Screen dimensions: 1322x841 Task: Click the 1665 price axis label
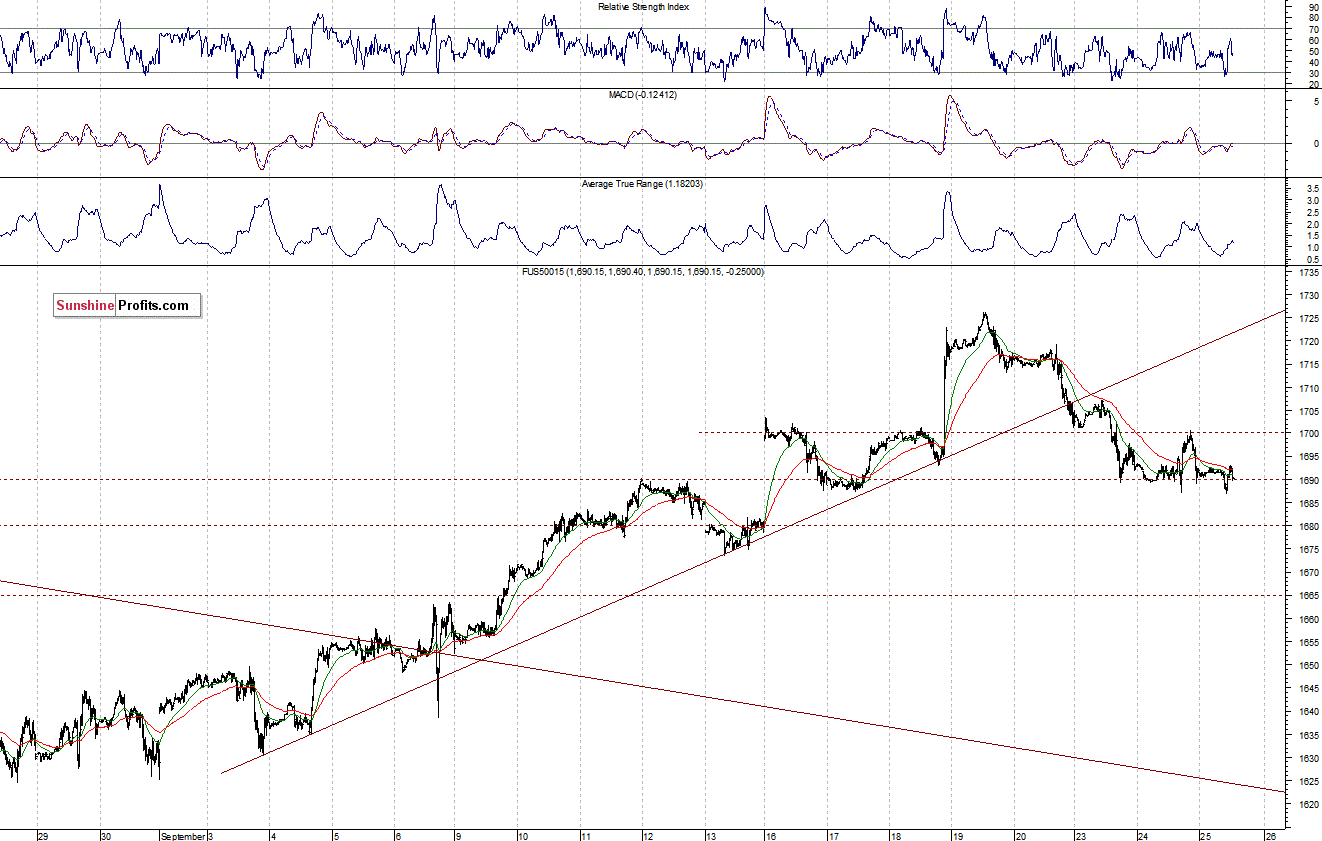(1308, 596)
